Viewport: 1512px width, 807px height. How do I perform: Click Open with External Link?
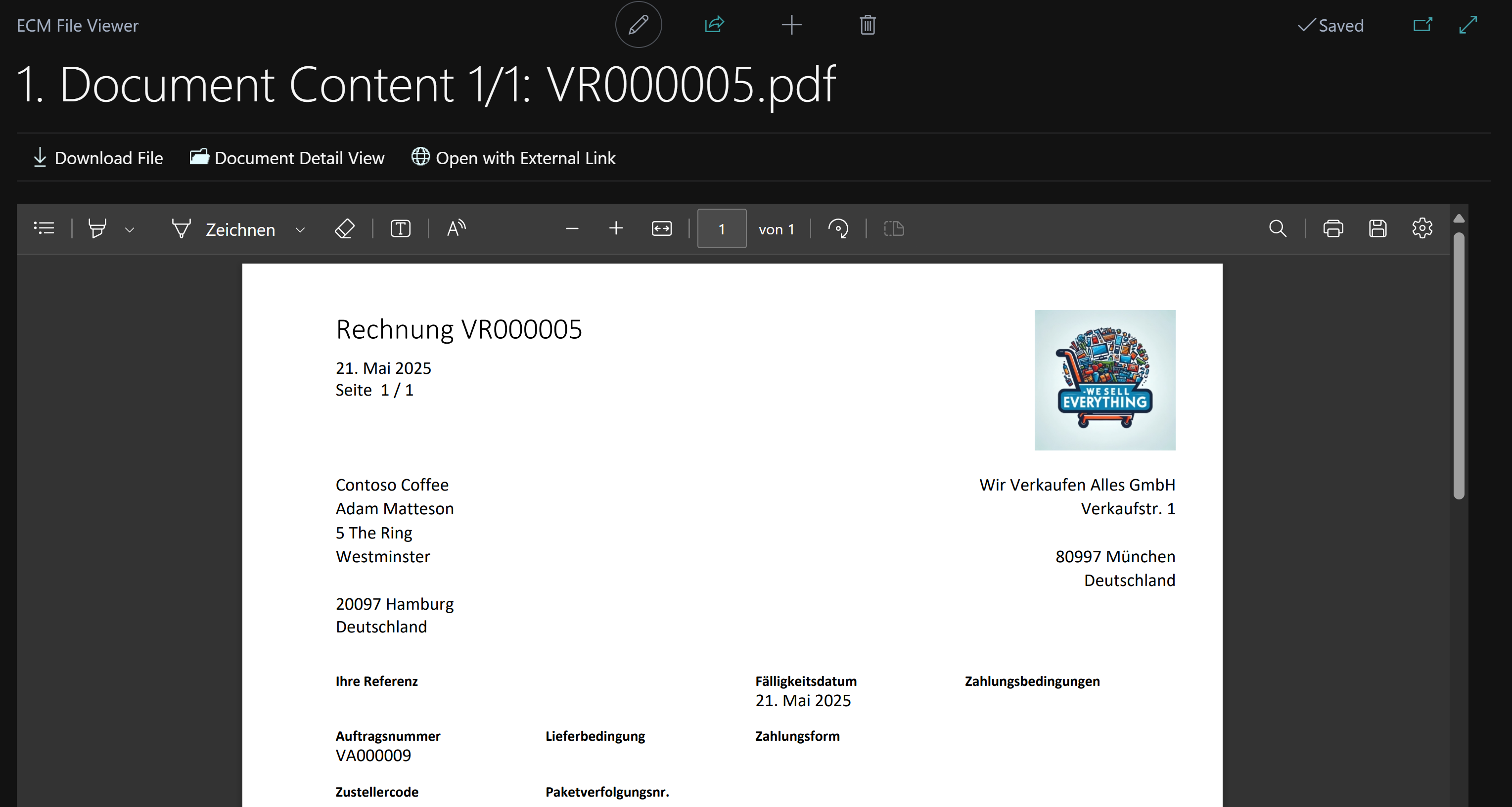(513, 158)
